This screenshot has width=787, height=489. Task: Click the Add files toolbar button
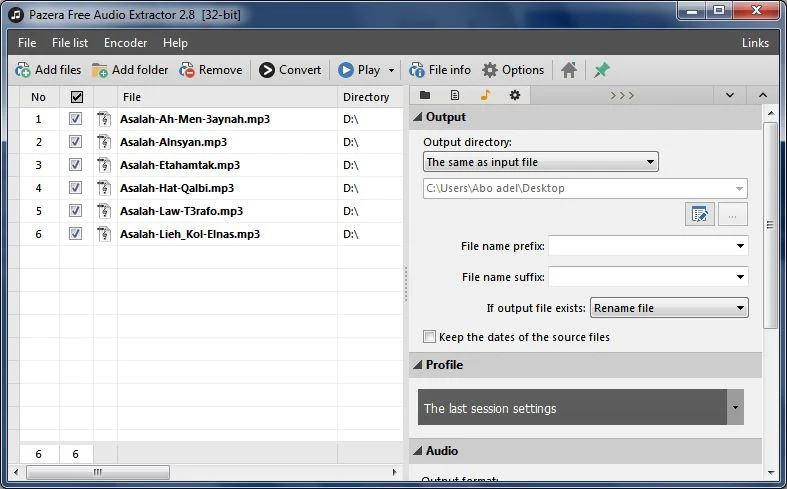48,70
